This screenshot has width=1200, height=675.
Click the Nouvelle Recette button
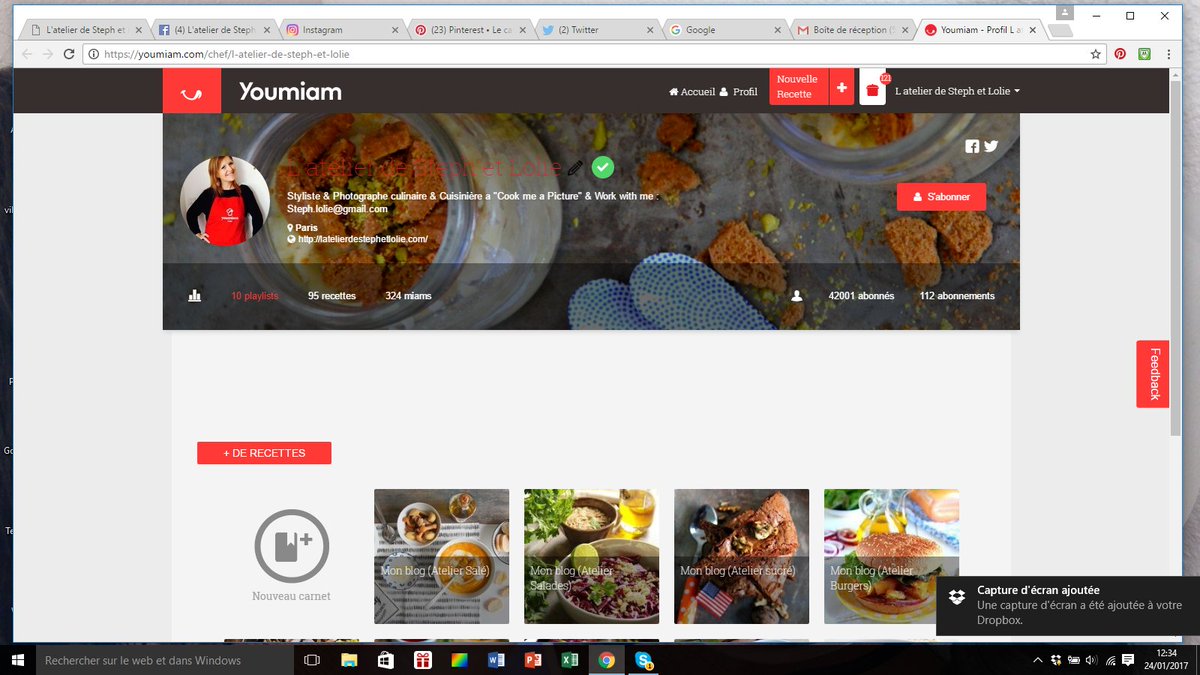799,87
